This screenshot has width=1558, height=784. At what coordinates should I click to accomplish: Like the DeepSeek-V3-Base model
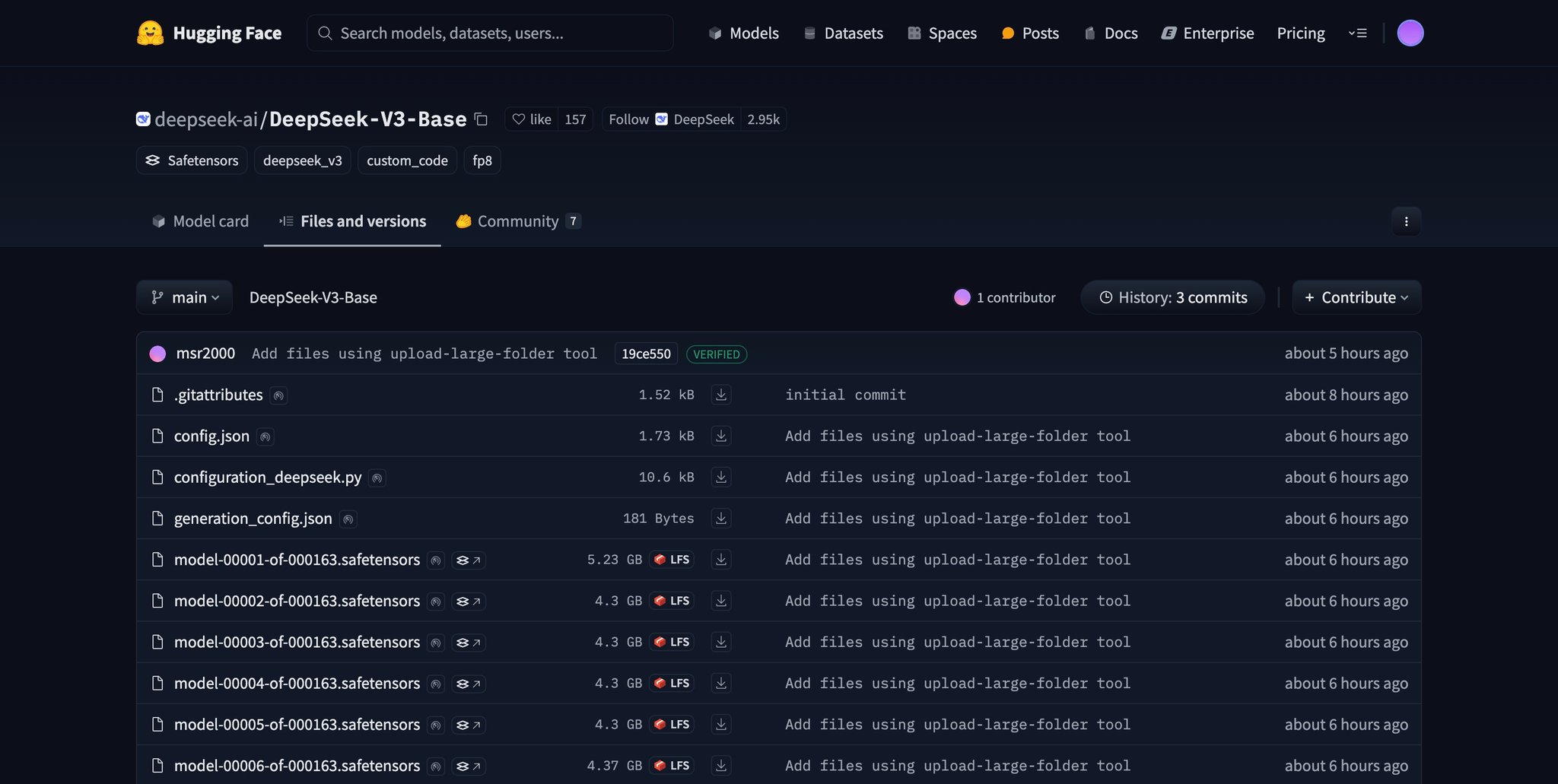pyautogui.click(x=531, y=119)
